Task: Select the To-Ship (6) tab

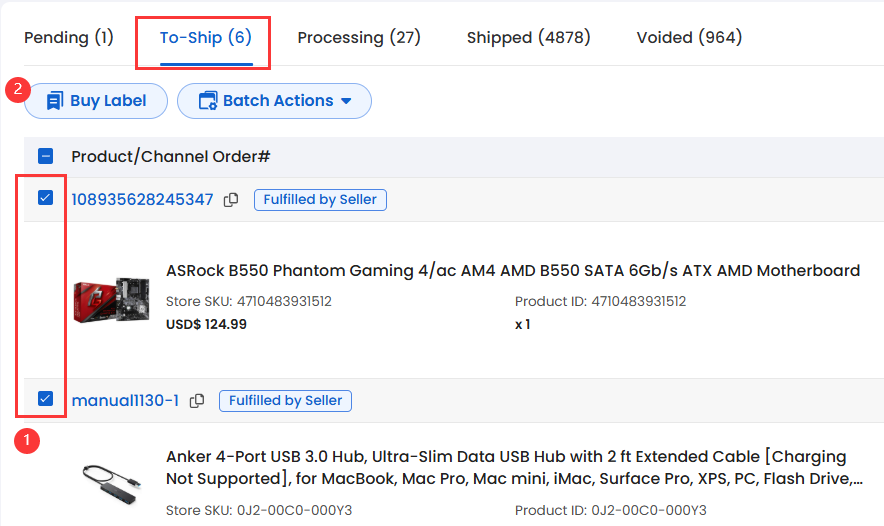Action: click(206, 38)
